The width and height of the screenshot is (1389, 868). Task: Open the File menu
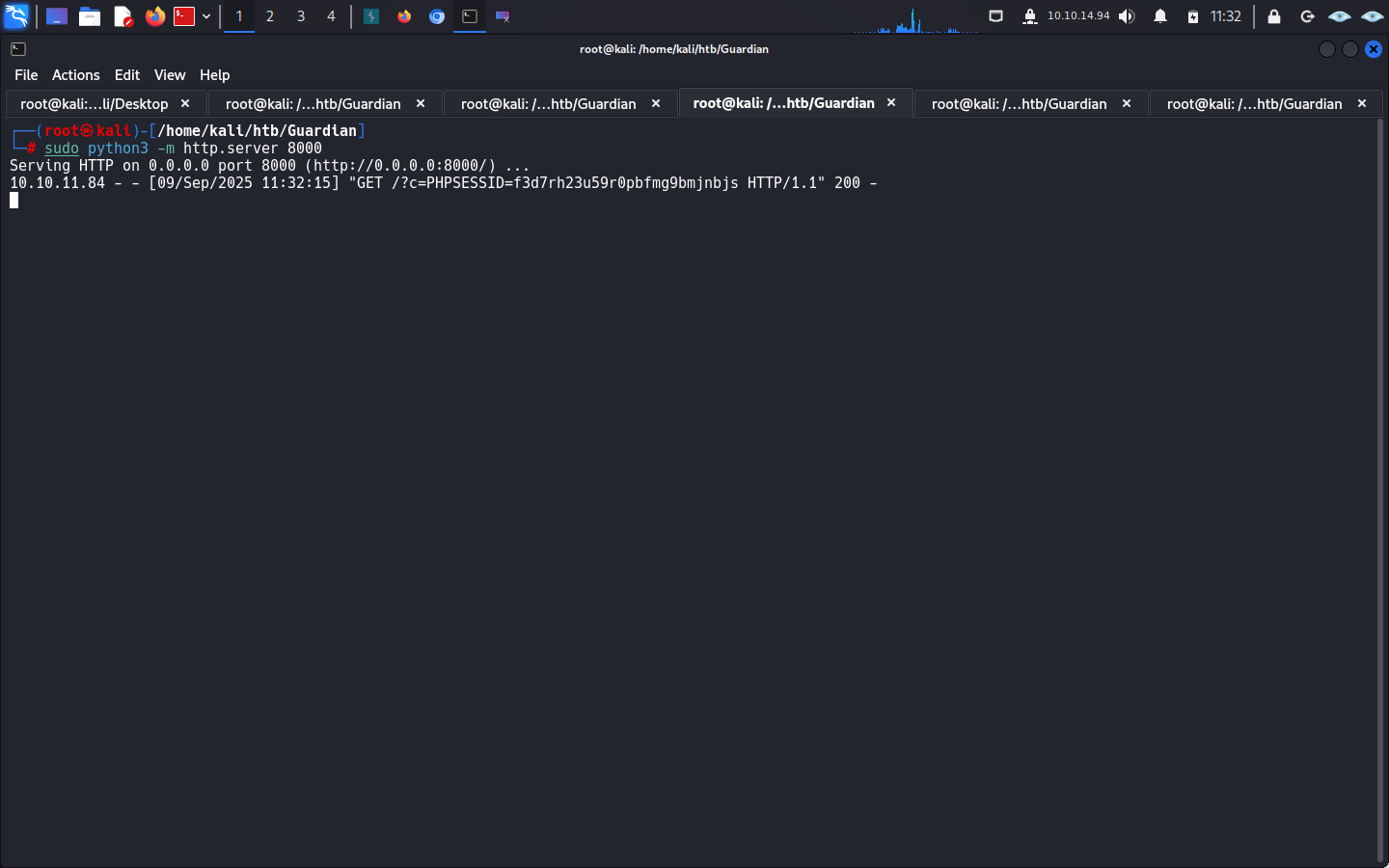[26, 75]
